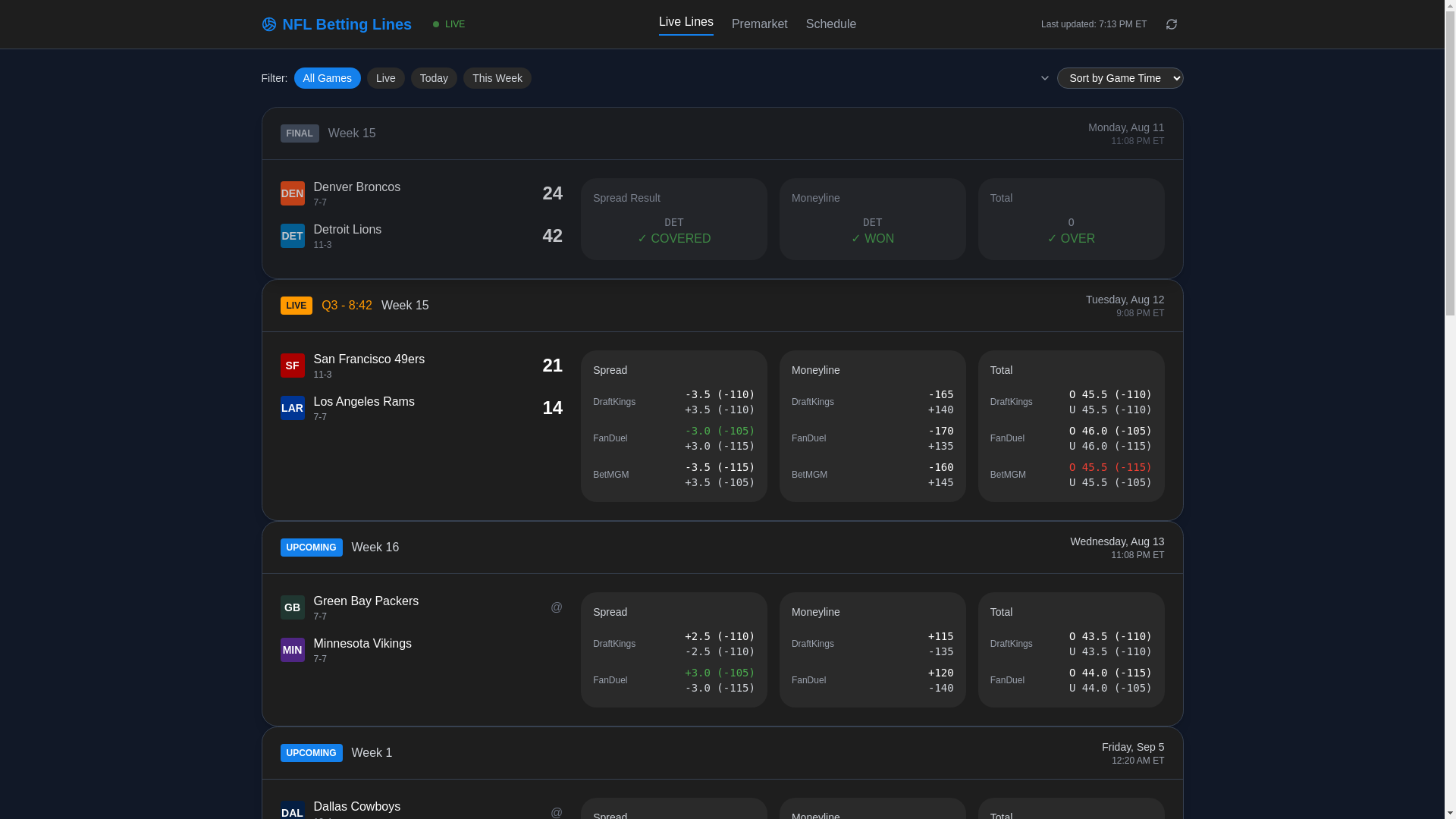Click FanDuel U 44.0 (-105) total
1456x819 pixels.
(1110, 688)
